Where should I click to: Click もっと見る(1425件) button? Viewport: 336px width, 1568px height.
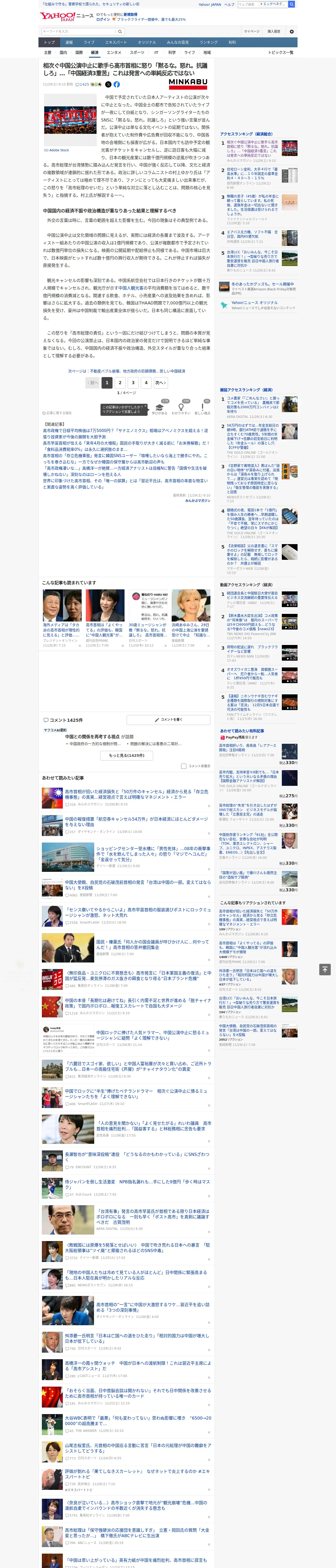(127, 756)
